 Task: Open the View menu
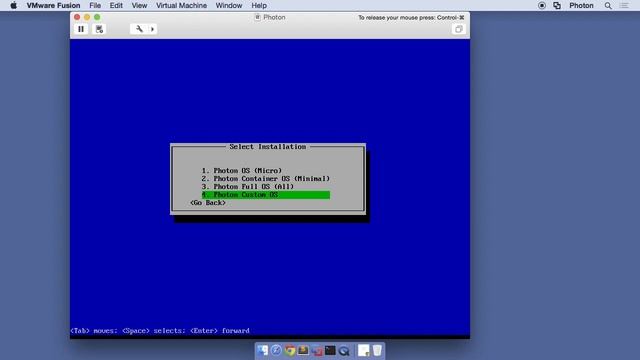[x=139, y=5]
